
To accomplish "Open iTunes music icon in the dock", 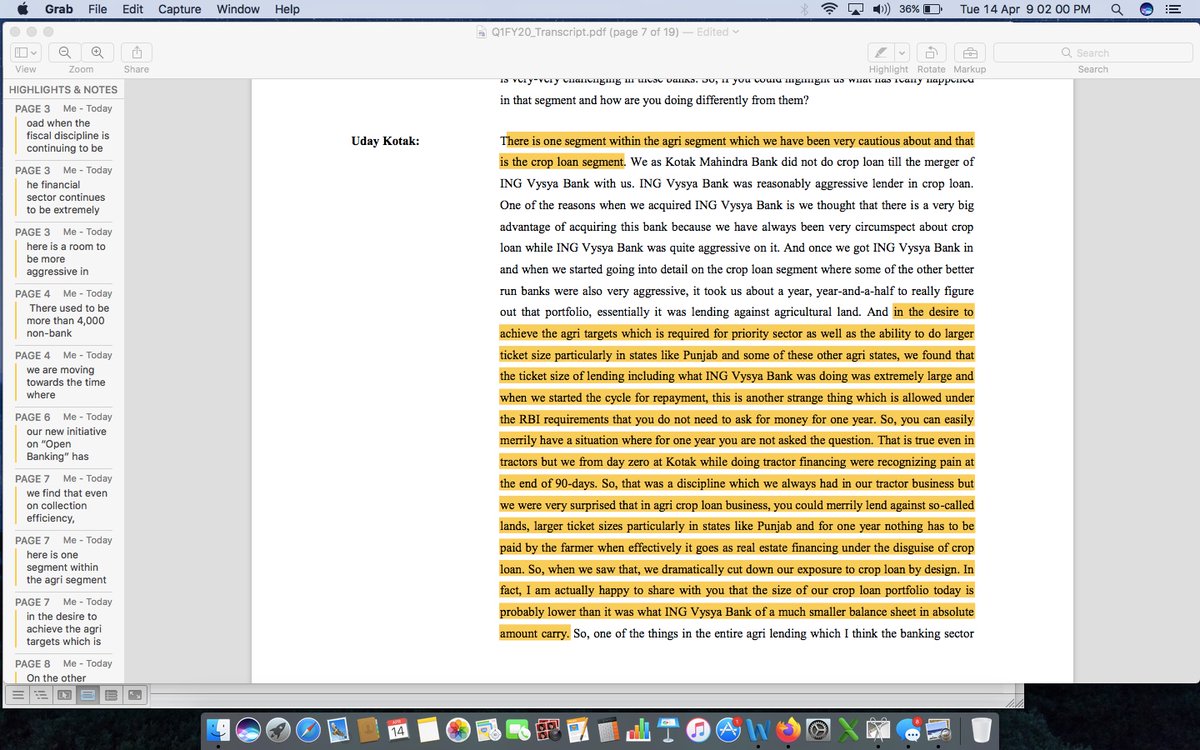I will click(698, 730).
